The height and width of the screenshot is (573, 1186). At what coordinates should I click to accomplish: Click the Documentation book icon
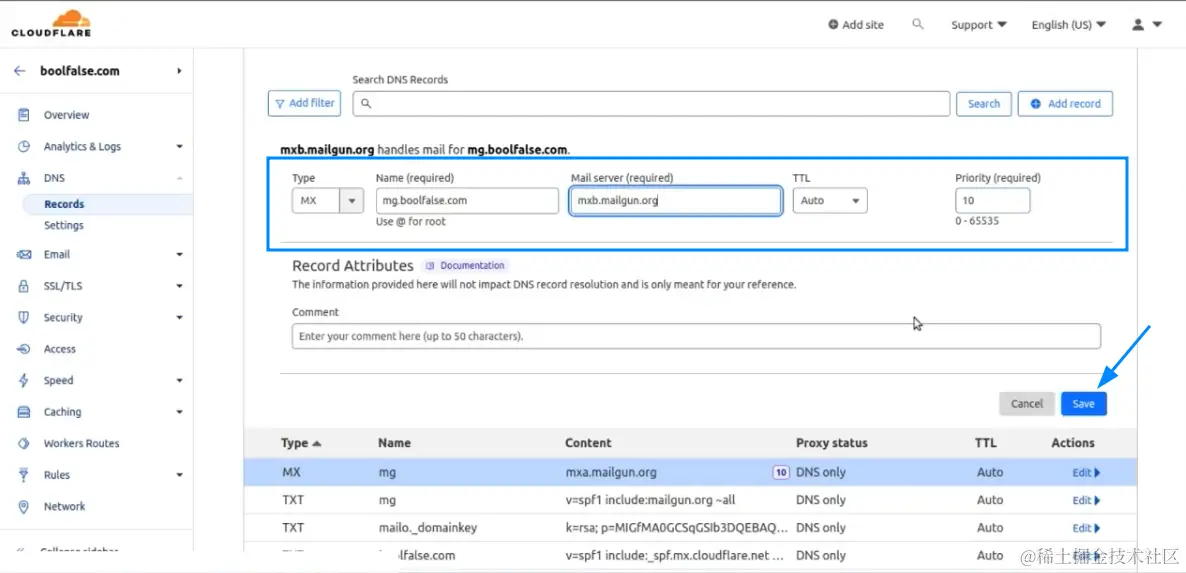coord(430,266)
